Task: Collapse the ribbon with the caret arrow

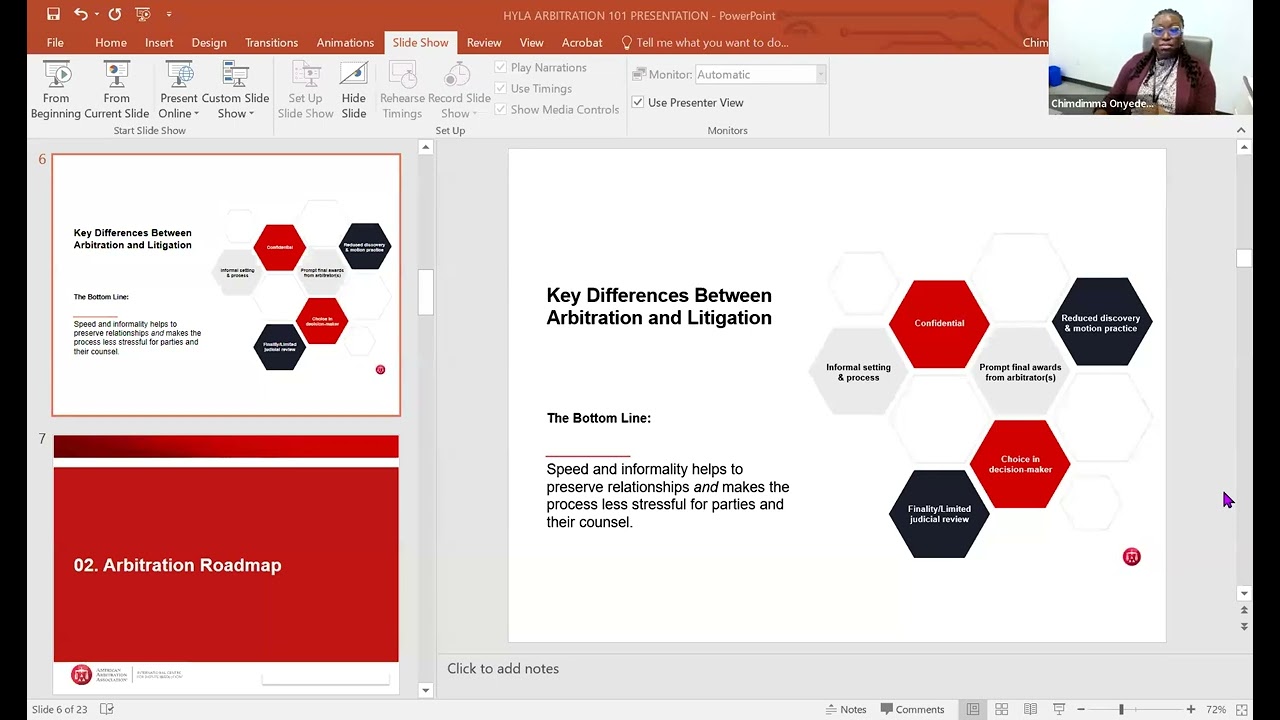Action: pyautogui.click(x=1241, y=130)
